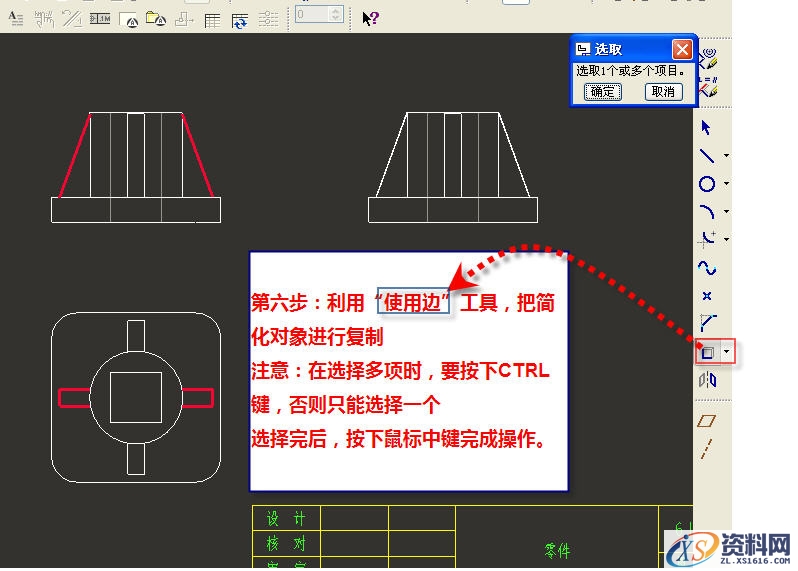Close the 选取 dialog with the red X
Viewport: 798px width, 571px height.
click(682, 49)
